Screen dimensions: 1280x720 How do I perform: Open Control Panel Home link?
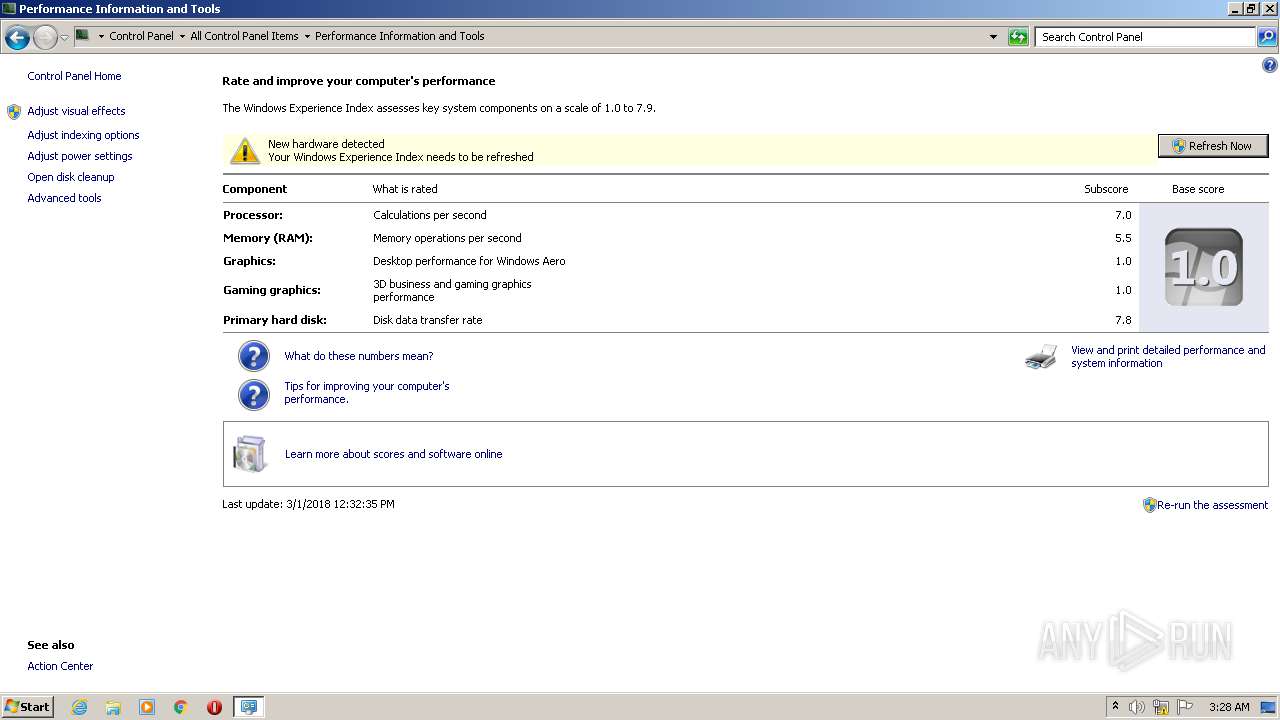coord(74,76)
